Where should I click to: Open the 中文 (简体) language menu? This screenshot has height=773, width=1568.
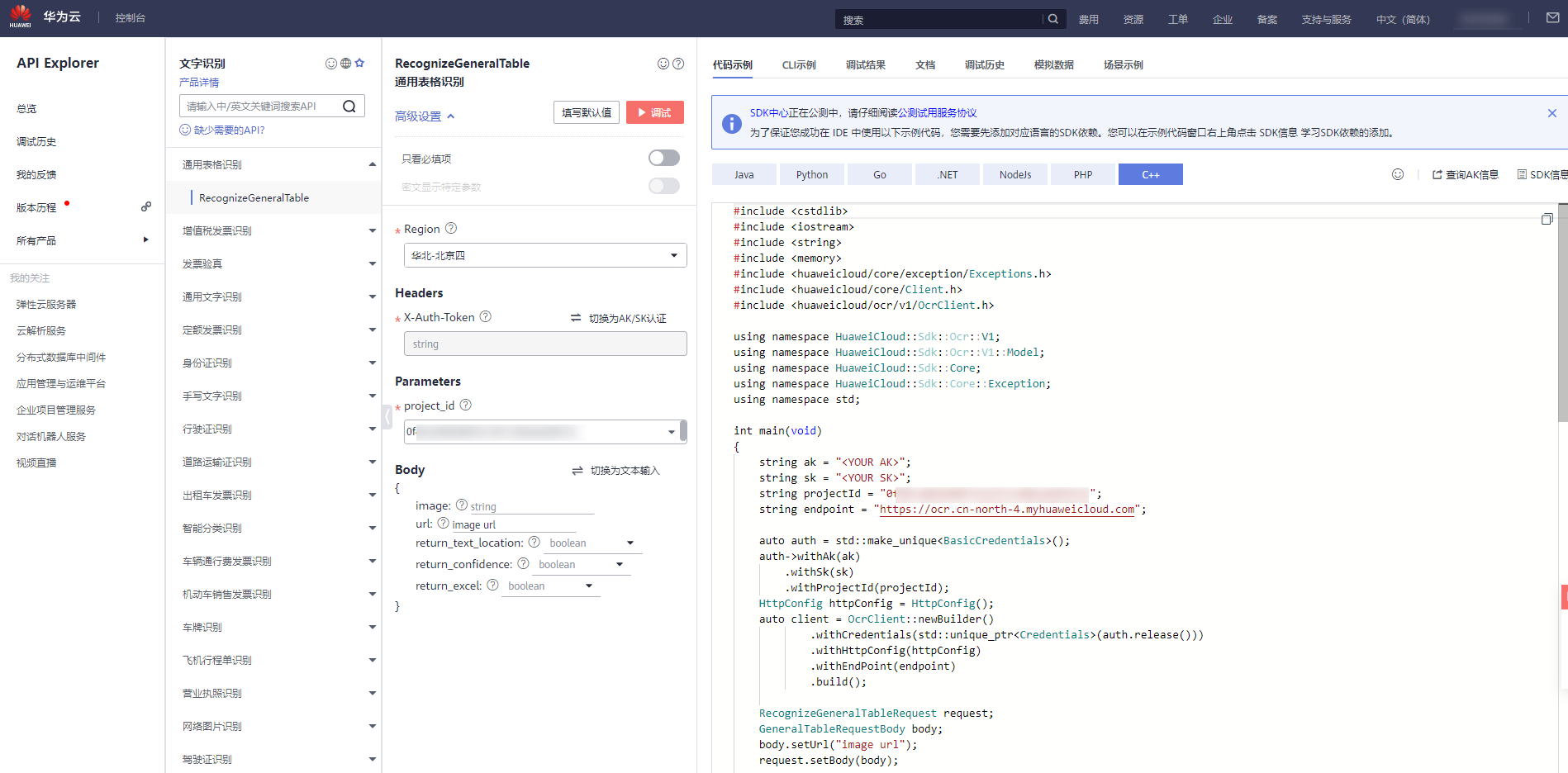tap(1403, 19)
